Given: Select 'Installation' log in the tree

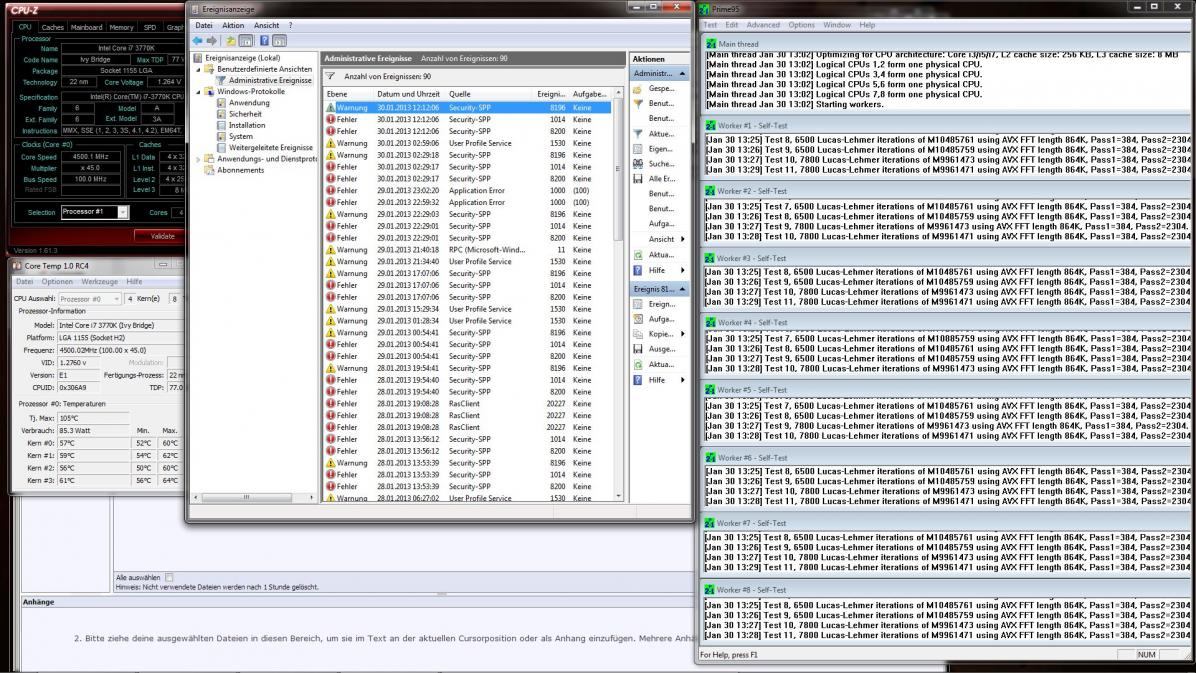Looking at the screenshot, I should [x=247, y=125].
